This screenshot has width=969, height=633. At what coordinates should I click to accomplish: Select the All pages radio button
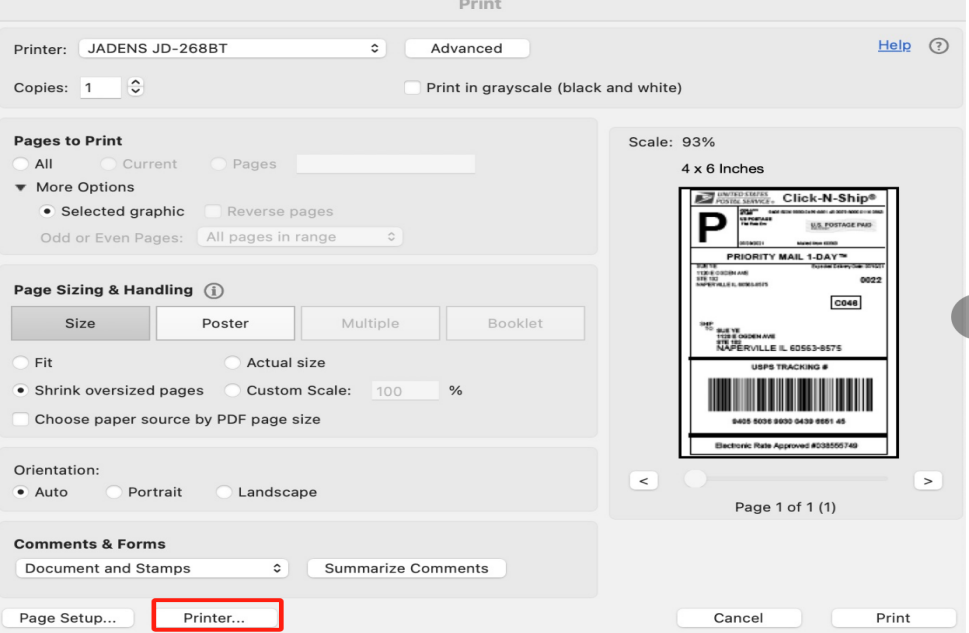click(21, 164)
